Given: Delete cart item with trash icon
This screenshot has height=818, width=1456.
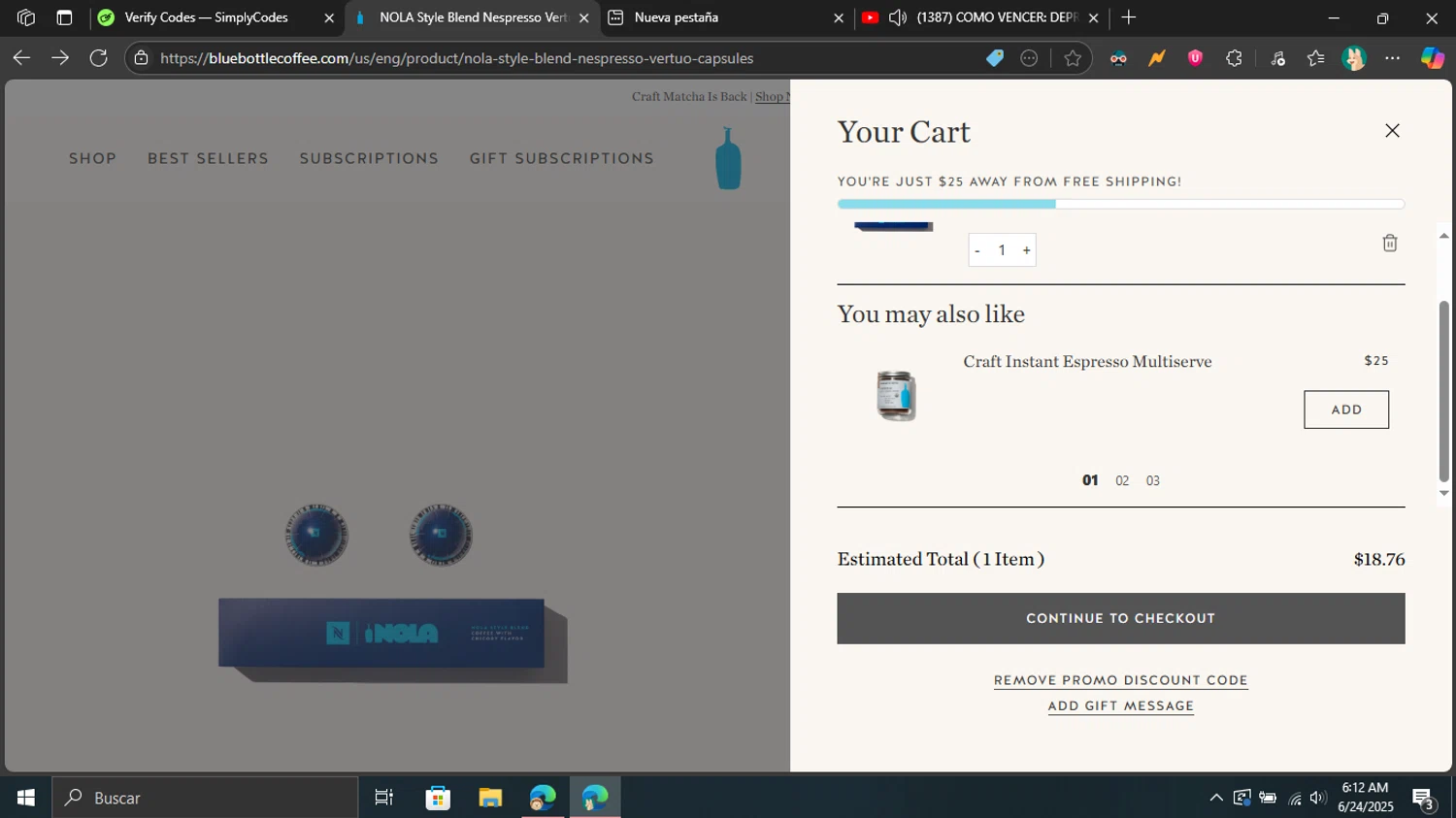Looking at the screenshot, I should [x=1390, y=243].
